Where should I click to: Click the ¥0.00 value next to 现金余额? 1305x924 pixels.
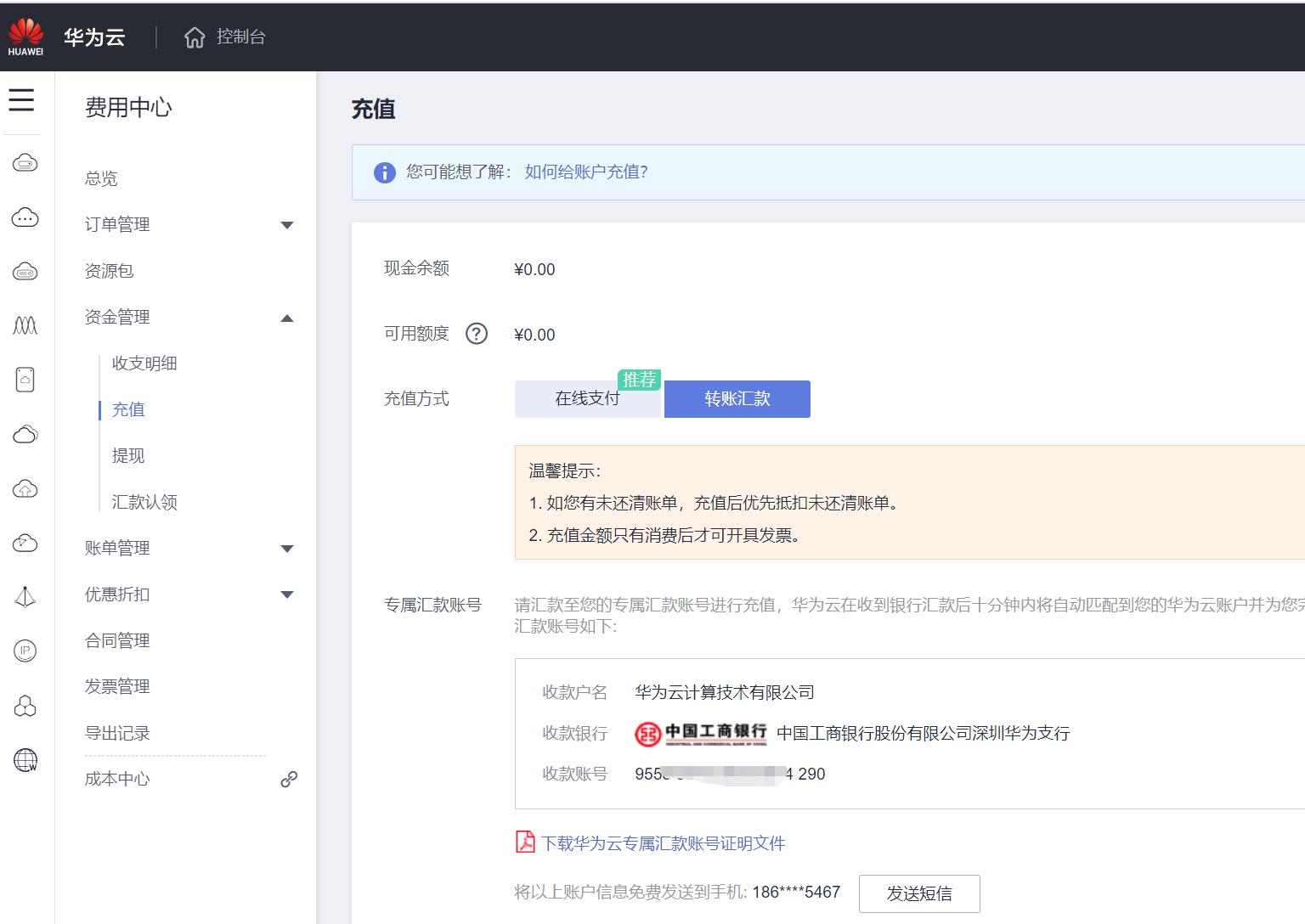pos(534,269)
